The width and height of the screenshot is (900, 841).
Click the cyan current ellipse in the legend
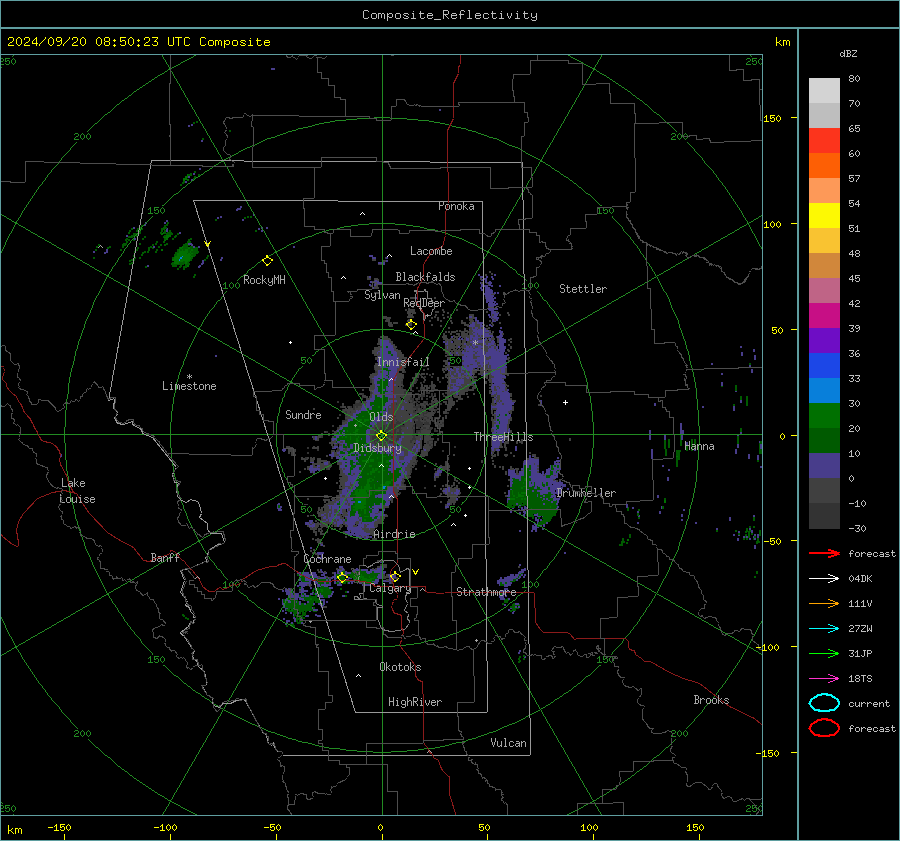pos(824,703)
